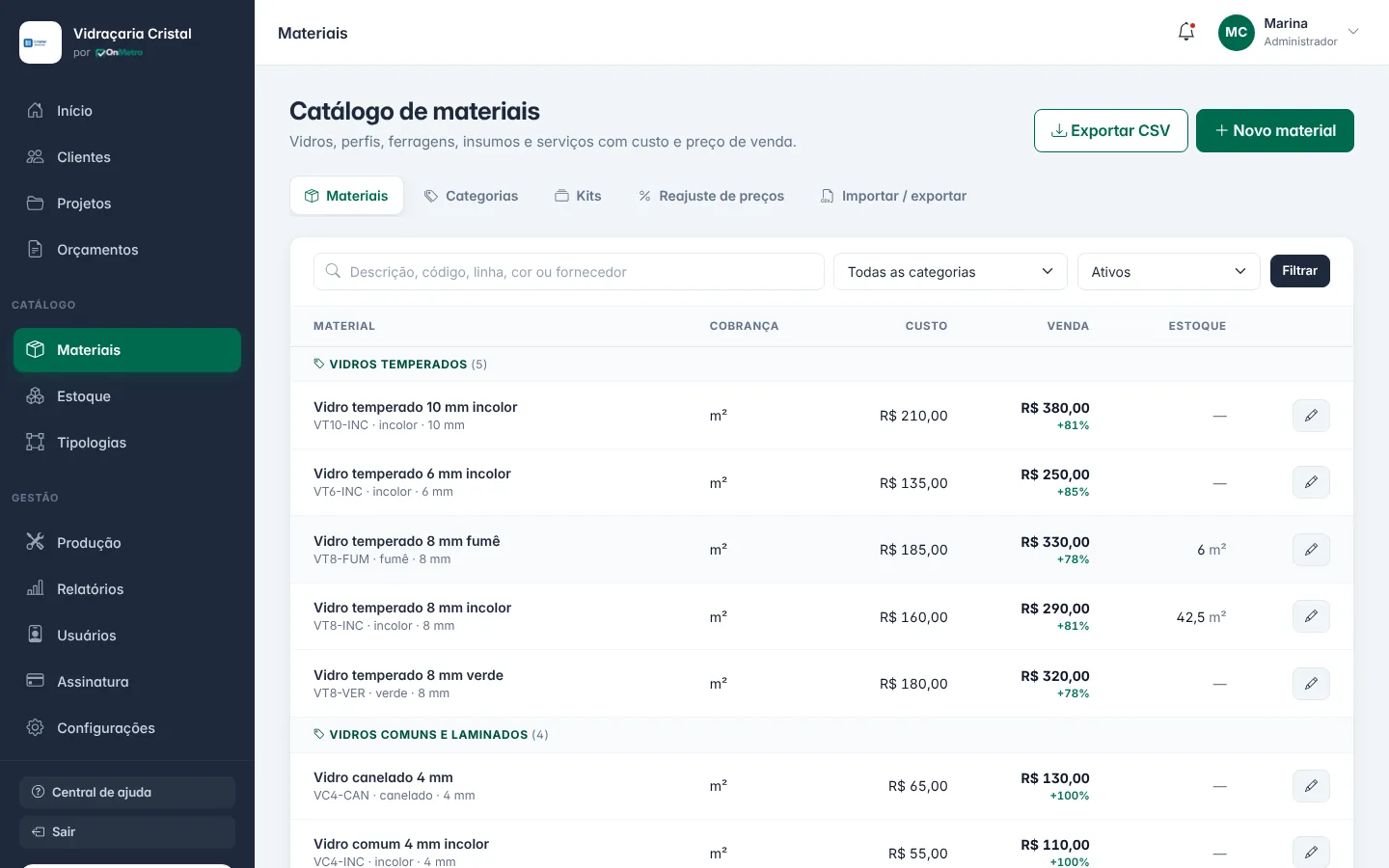The height and width of the screenshot is (868, 1389).
Task: Edit Vidro temperado 6 mm incolor
Action: tap(1311, 482)
